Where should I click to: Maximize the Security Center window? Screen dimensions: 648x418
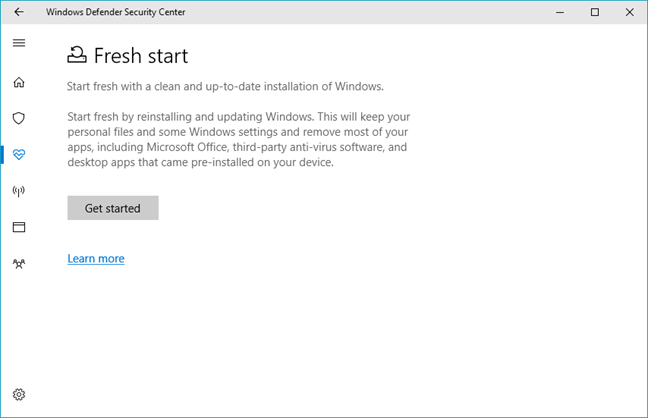(595, 12)
